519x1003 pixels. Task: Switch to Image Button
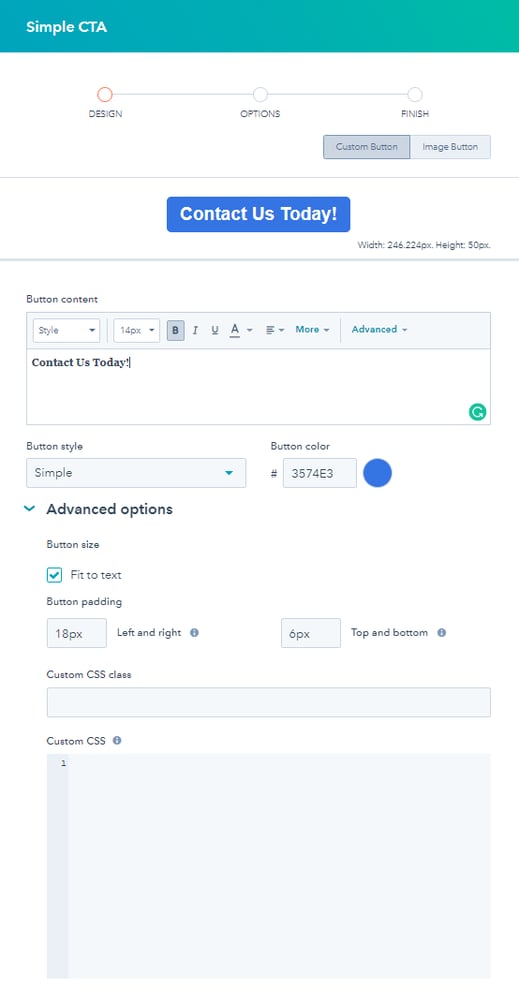pyautogui.click(x=450, y=146)
